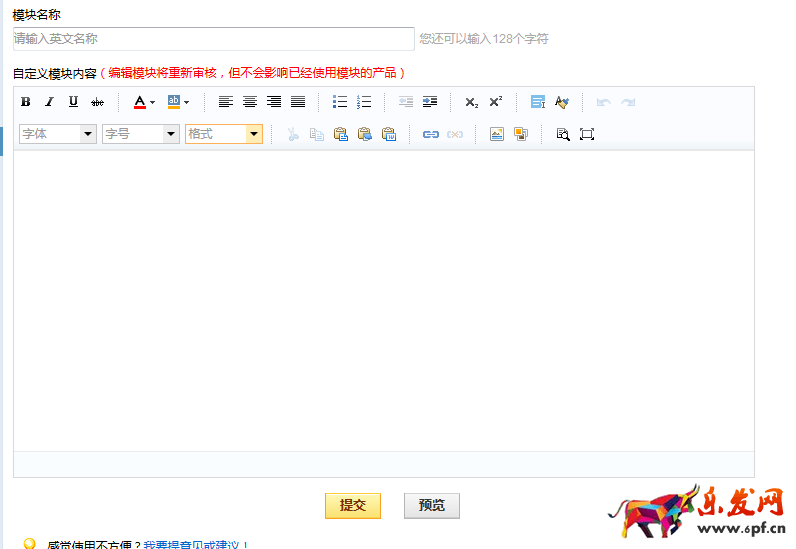Viewport: 796px width, 549px height.
Task: Insert bulleted list
Action: tap(340, 102)
